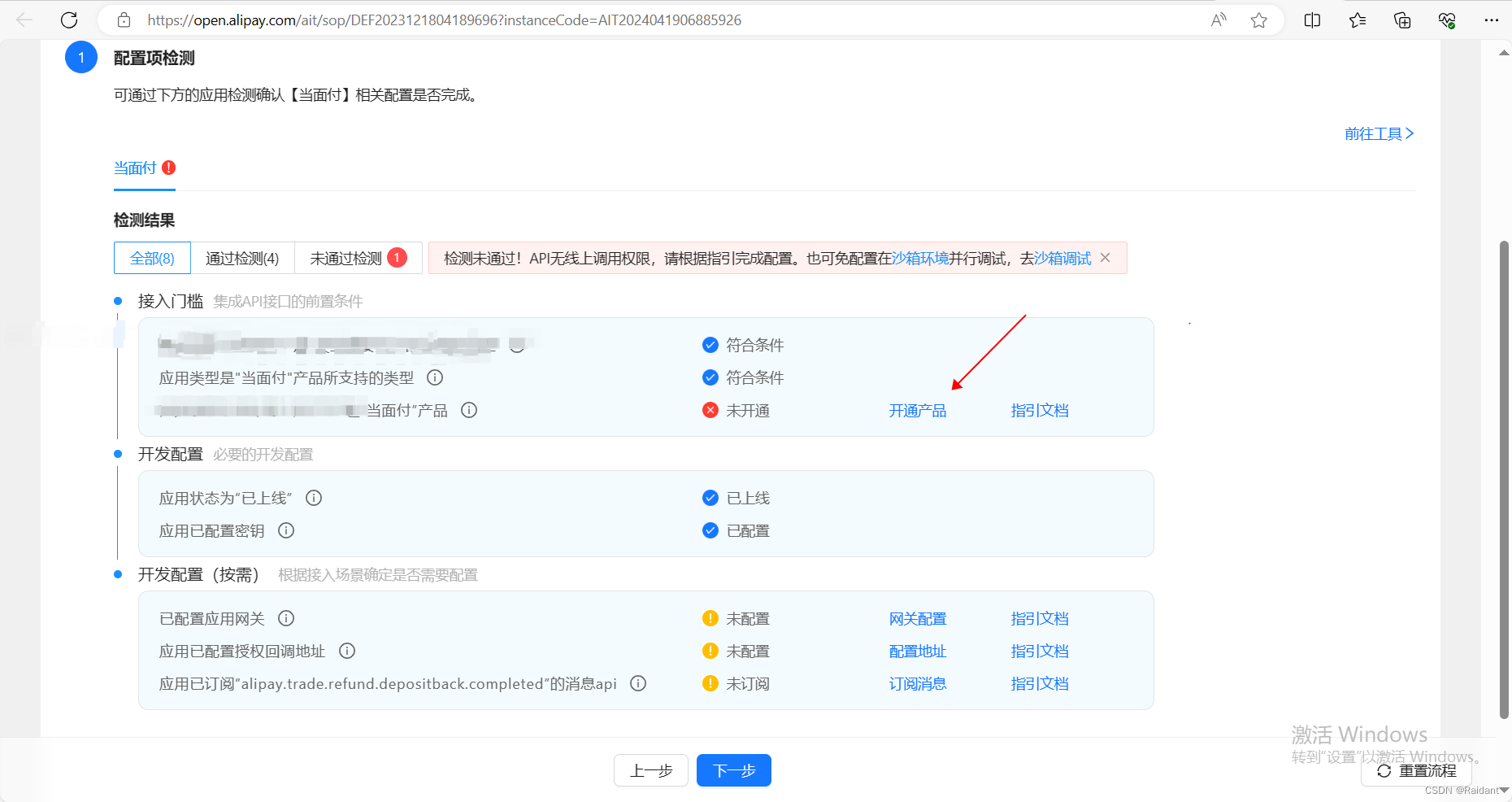
Task: Click info icon beside 应用已配置密钥
Action: pyautogui.click(x=286, y=530)
